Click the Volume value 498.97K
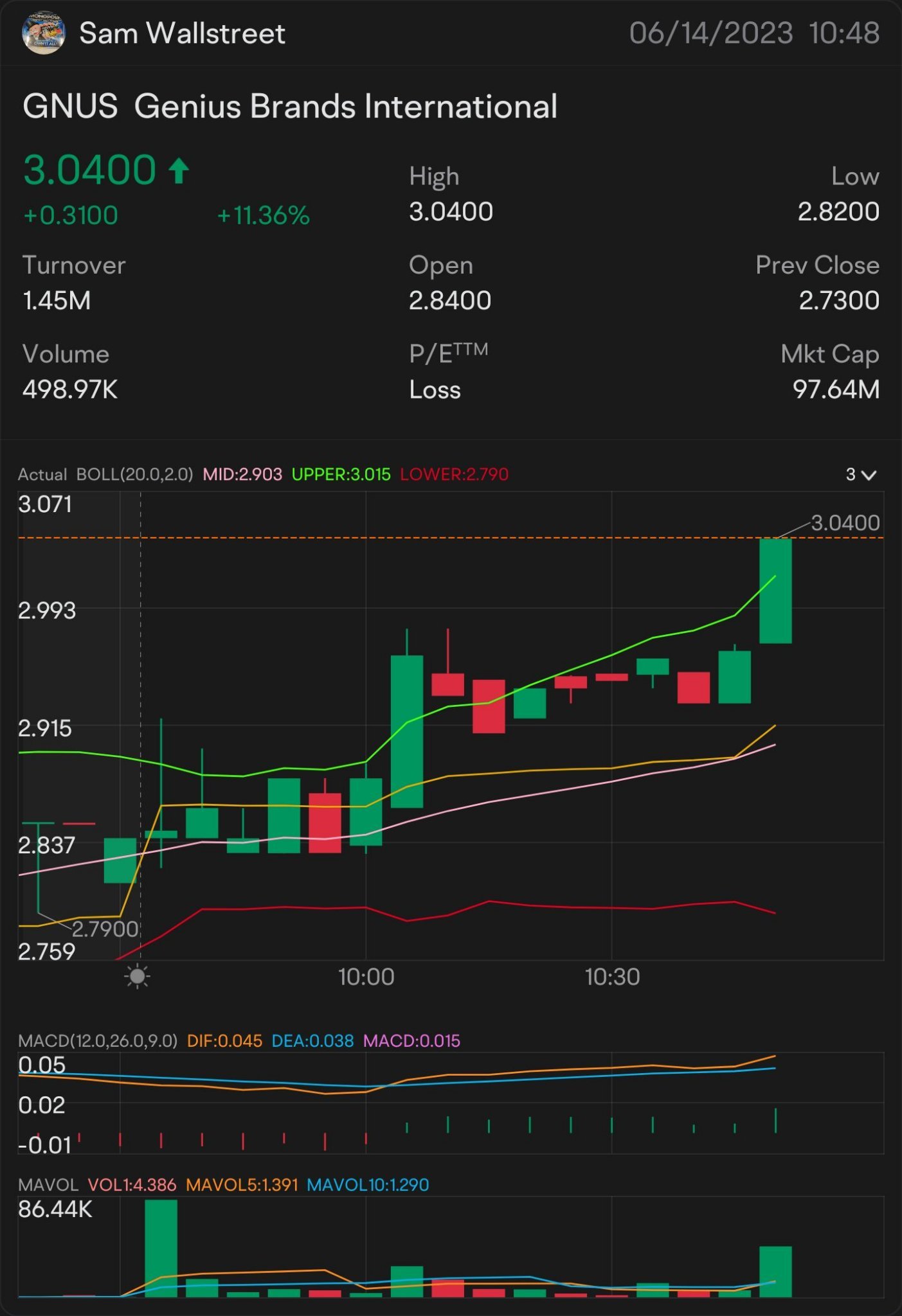902x1316 pixels. pyautogui.click(x=70, y=389)
